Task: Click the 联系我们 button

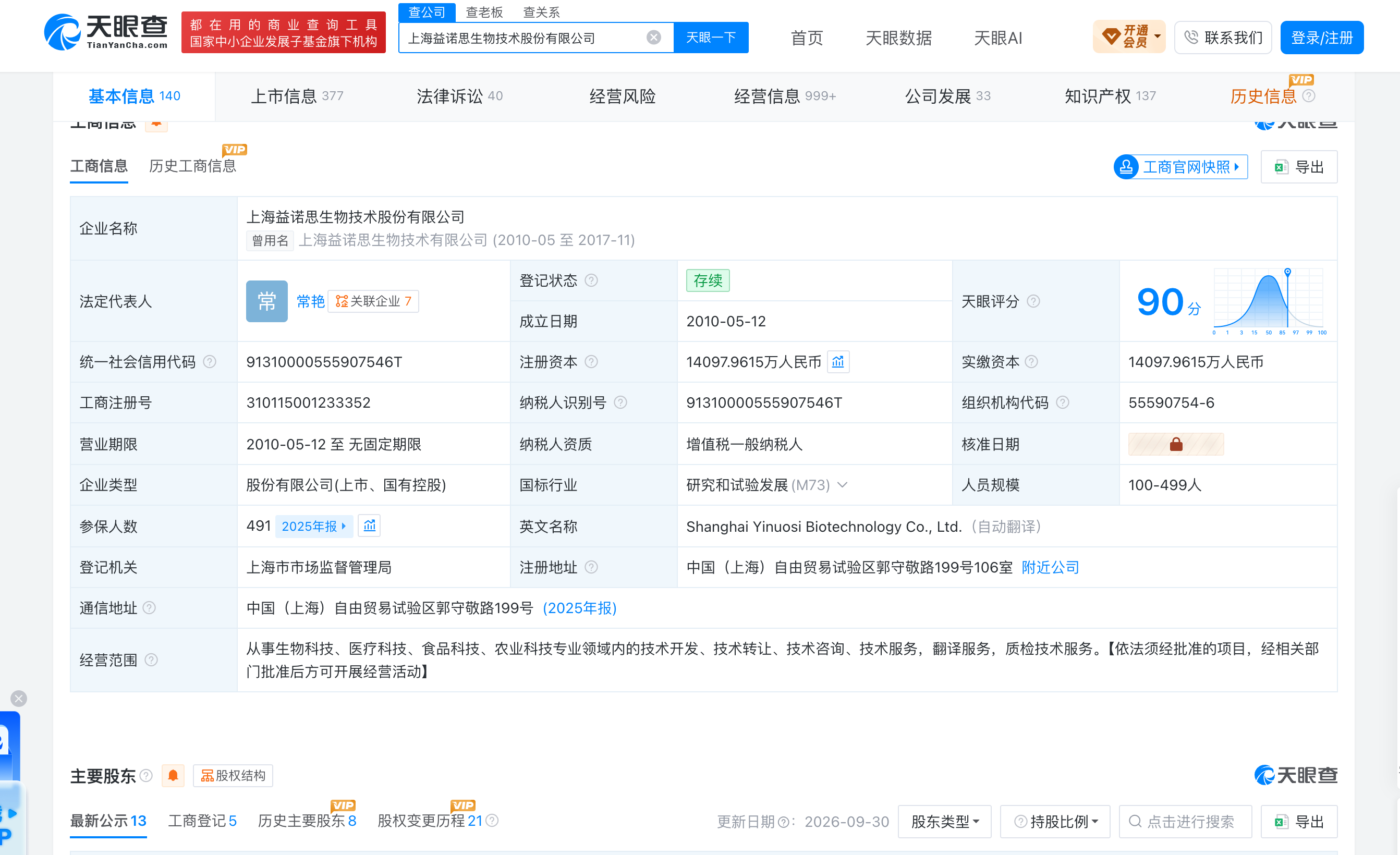Action: (1223, 38)
